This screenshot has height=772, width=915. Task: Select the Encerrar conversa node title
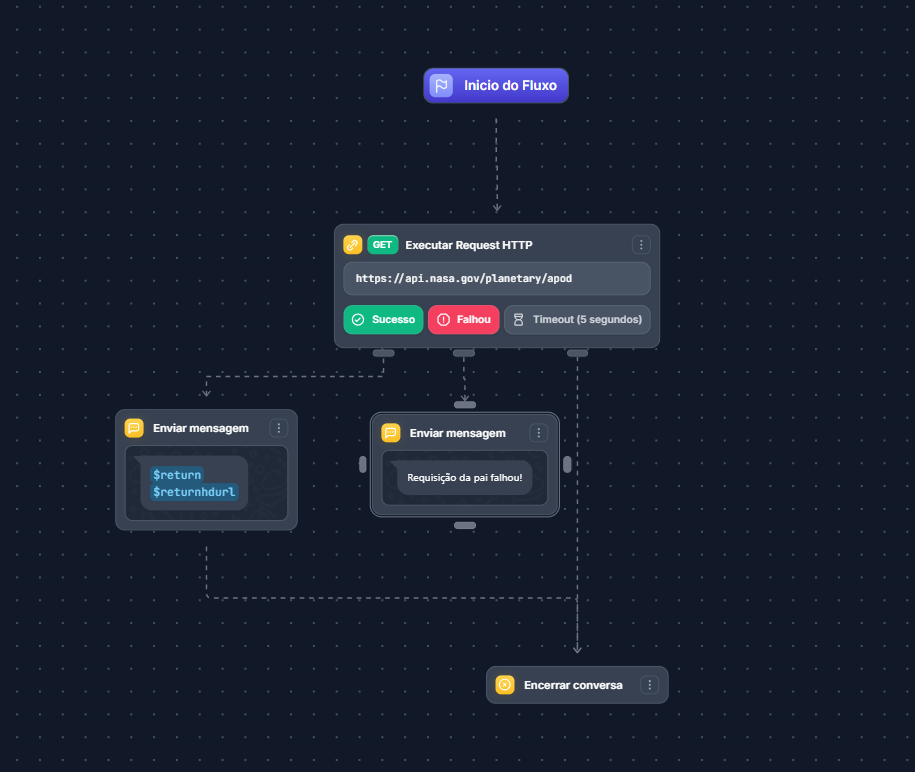pos(573,685)
